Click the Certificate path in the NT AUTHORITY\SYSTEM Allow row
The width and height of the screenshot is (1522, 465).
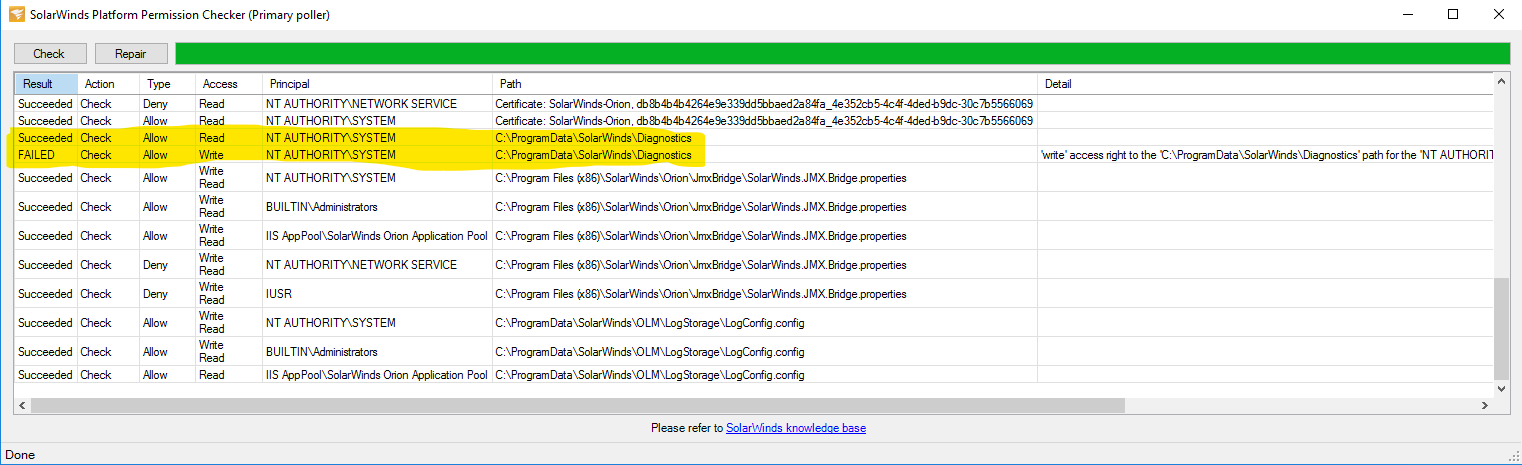pyautogui.click(x=764, y=121)
